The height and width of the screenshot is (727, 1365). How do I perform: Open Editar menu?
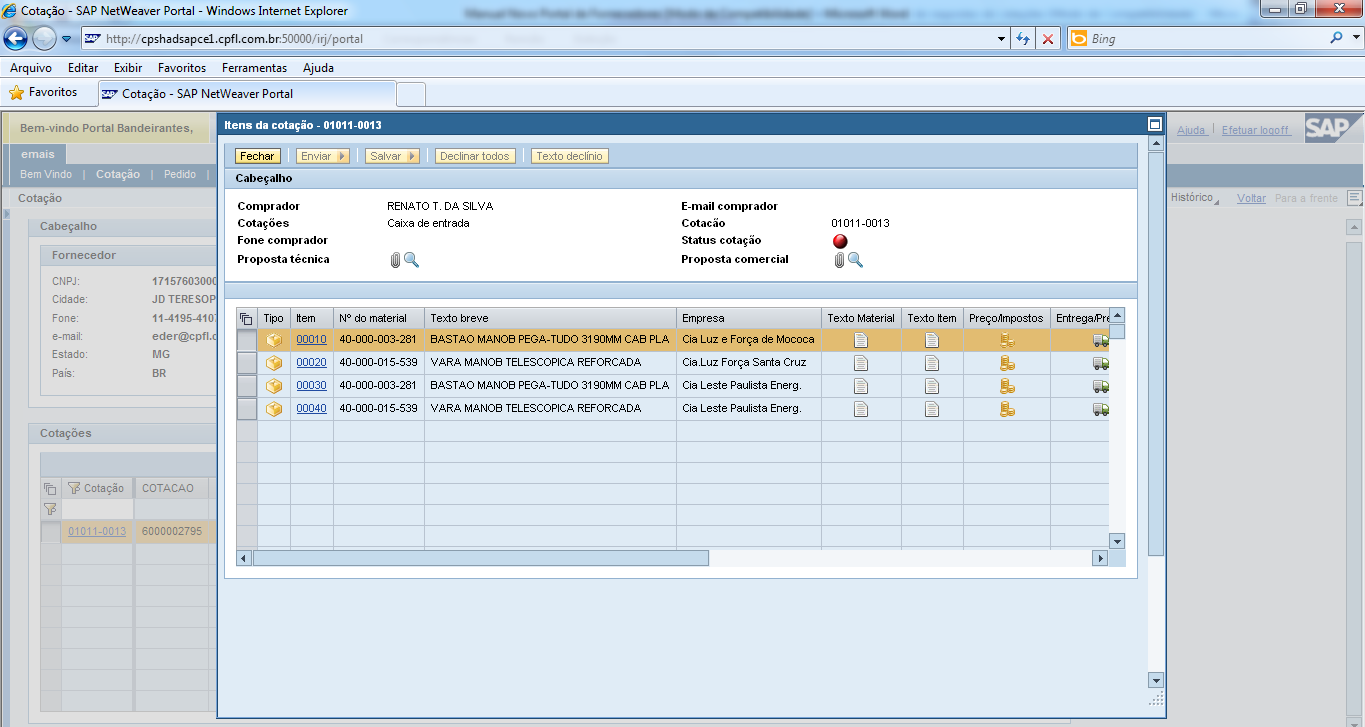point(83,68)
